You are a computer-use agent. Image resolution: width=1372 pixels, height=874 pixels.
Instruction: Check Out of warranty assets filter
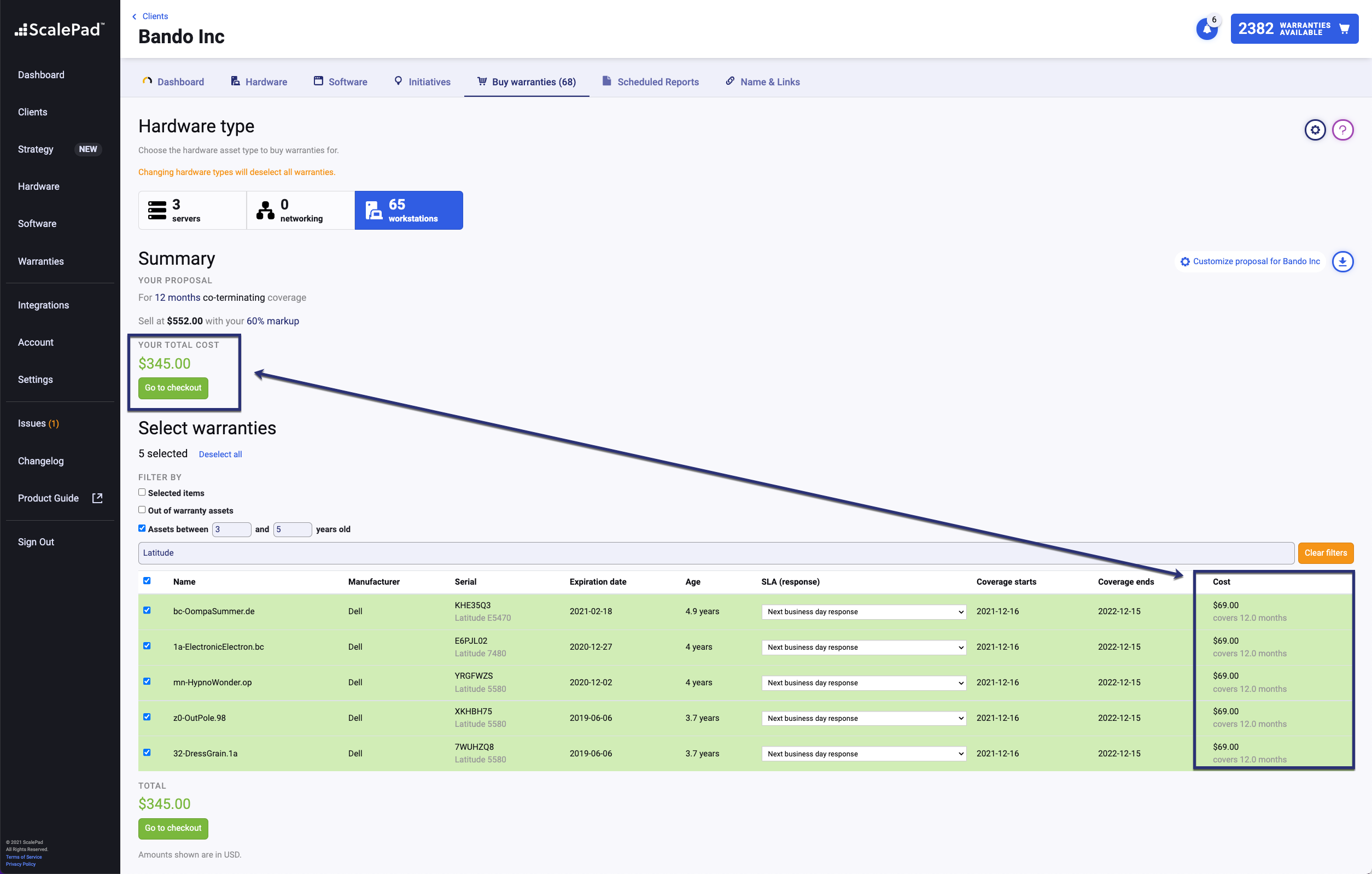[142, 510]
